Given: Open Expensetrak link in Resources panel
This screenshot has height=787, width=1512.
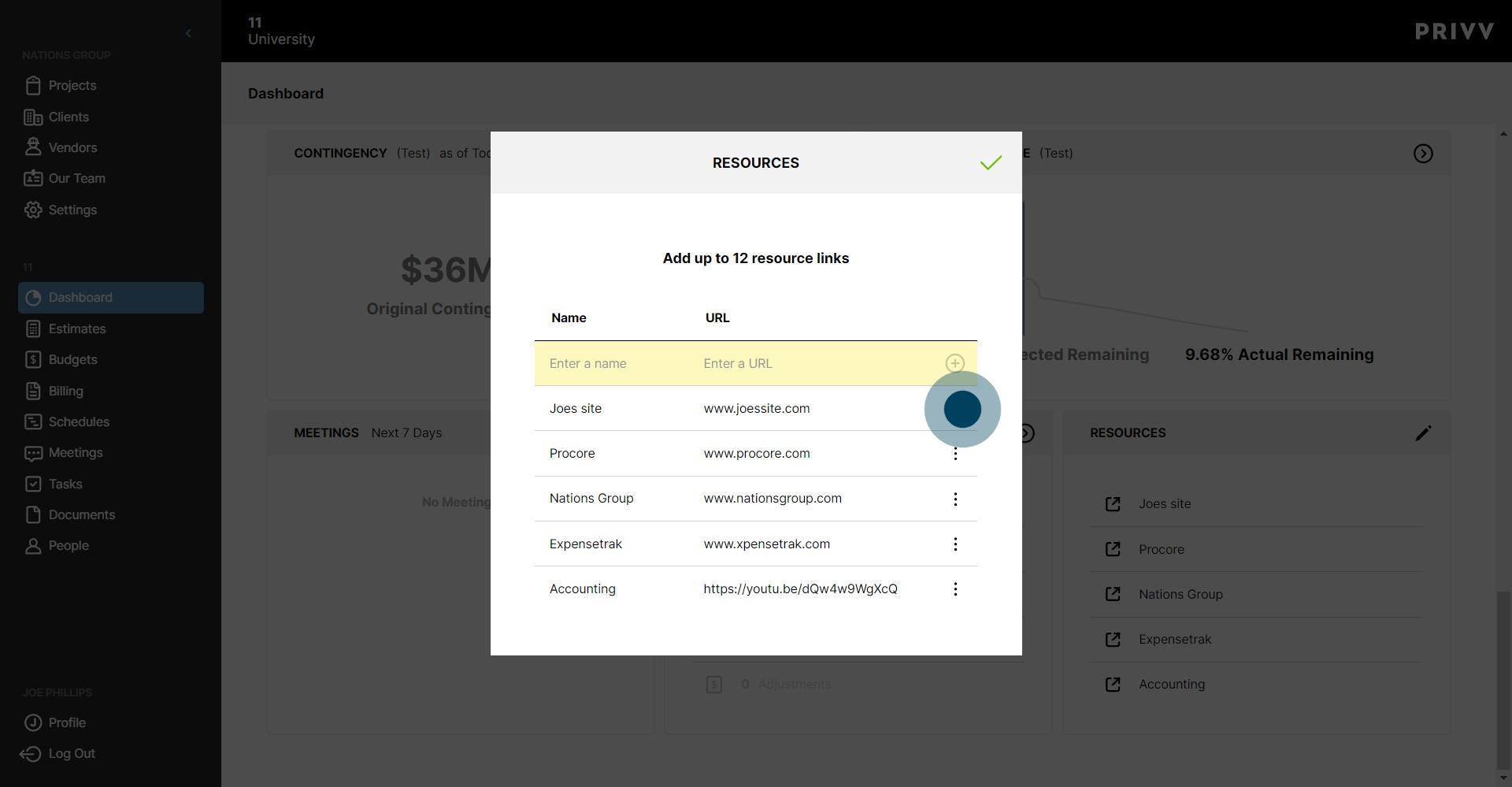Looking at the screenshot, I should pyautogui.click(x=1175, y=639).
